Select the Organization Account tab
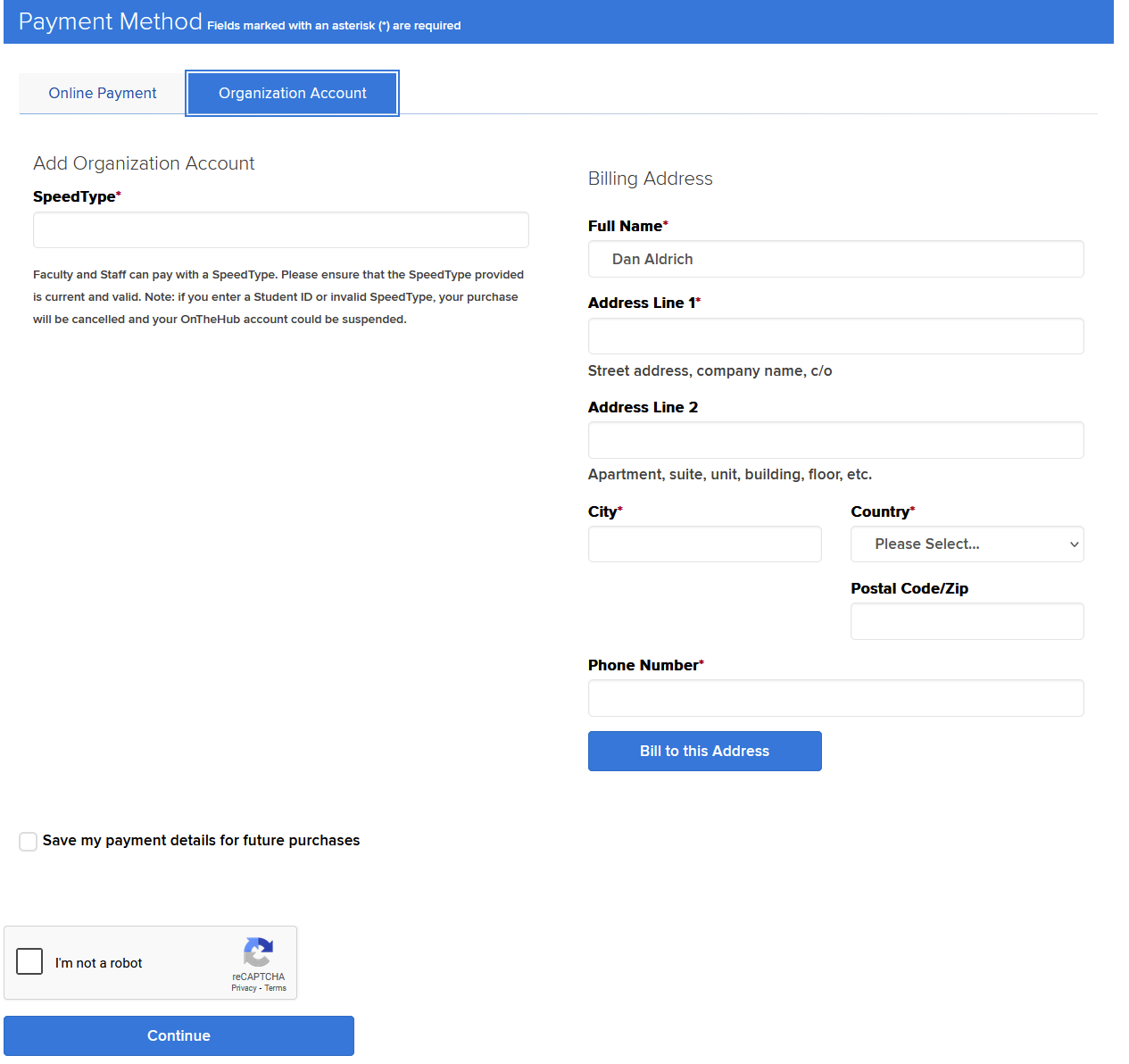This screenshot has height=1064, width=1129. click(x=292, y=94)
